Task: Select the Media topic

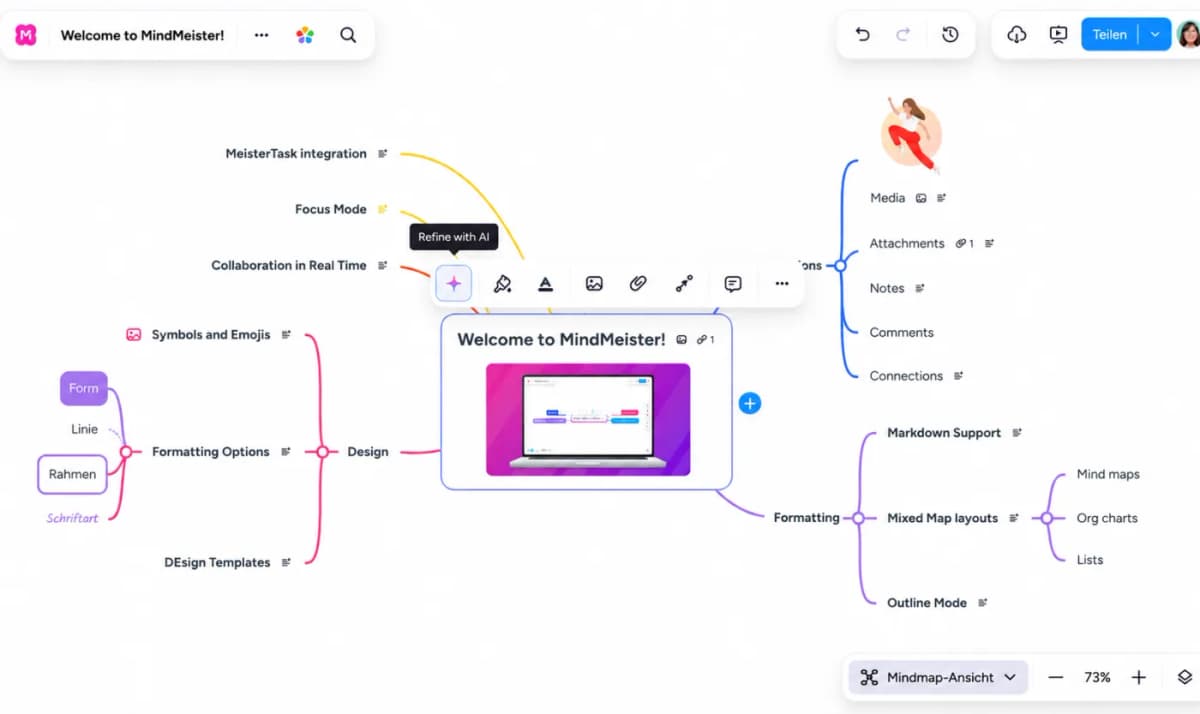Action: pos(887,198)
